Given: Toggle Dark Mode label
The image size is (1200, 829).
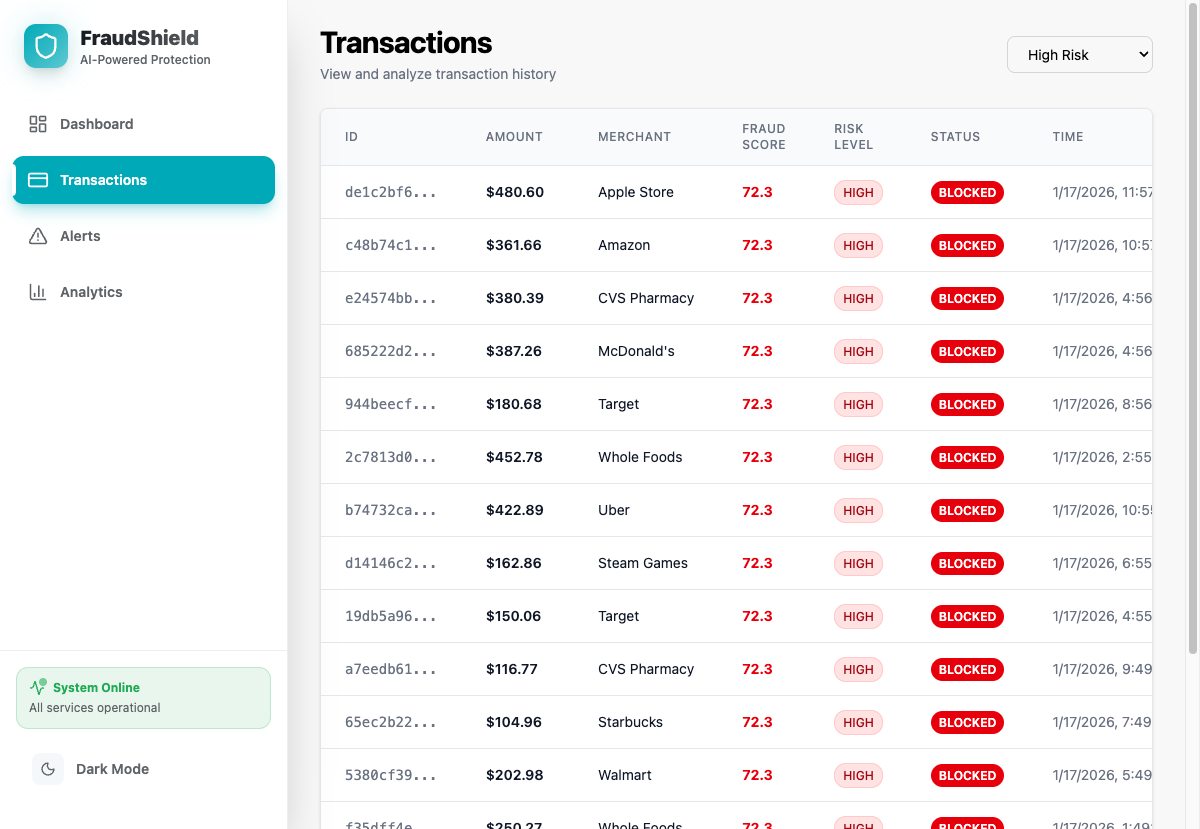Looking at the screenshot, I should pyautogui.click(x=112, y=769).
